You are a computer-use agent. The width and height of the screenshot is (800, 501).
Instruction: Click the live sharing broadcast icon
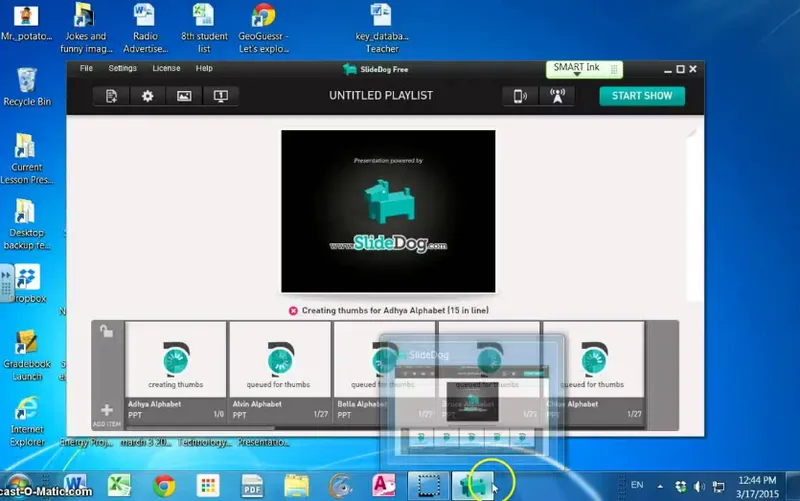(x=557, y=96)
